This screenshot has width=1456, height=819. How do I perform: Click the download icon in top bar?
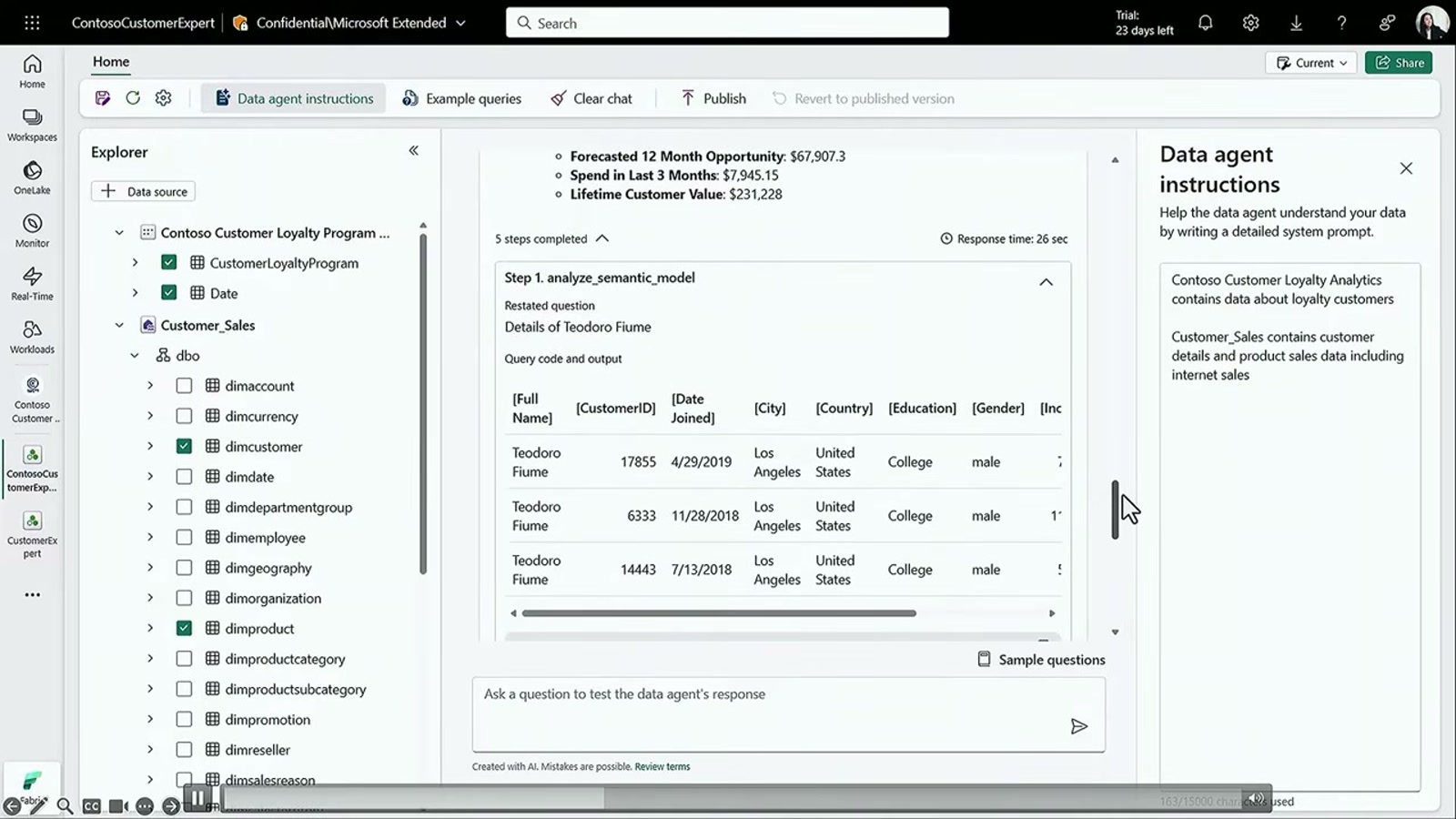[1296, 23]
